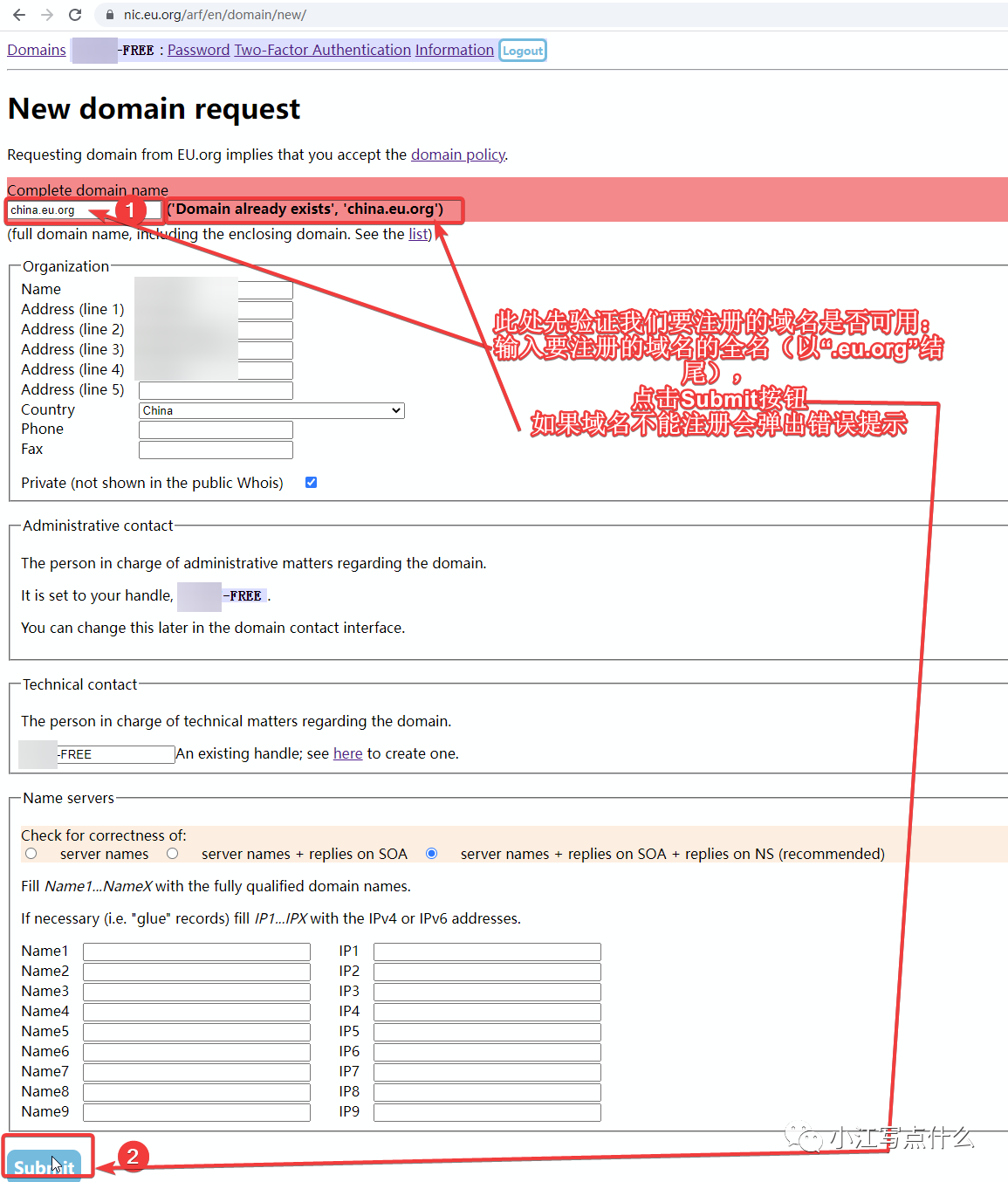
Task: Click the Address (line 2) field
Action: [x=216, y=330]
